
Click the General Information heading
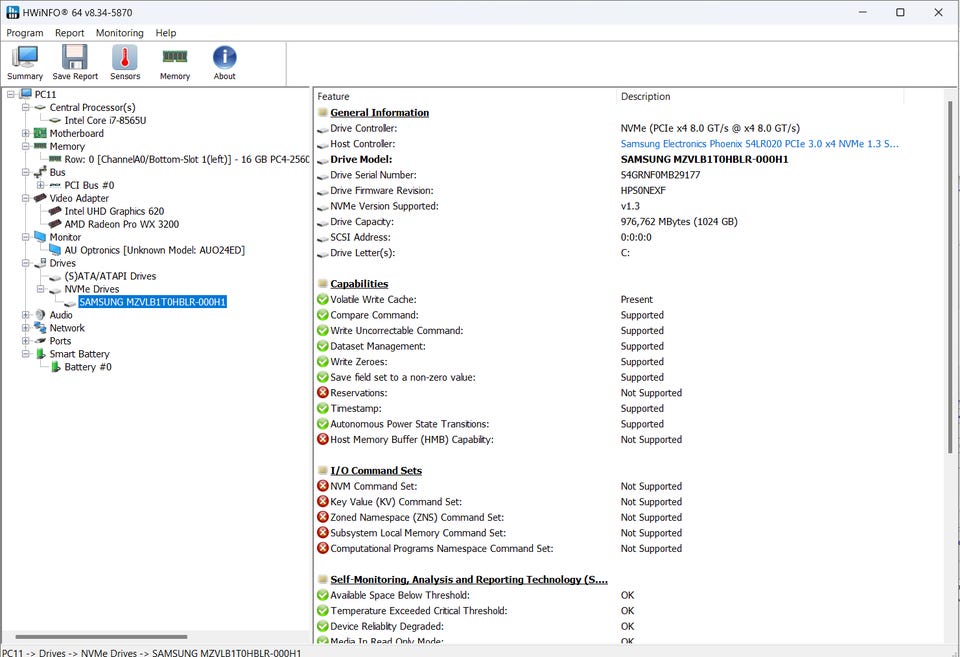pyautogui.click(x=379, y=112)
